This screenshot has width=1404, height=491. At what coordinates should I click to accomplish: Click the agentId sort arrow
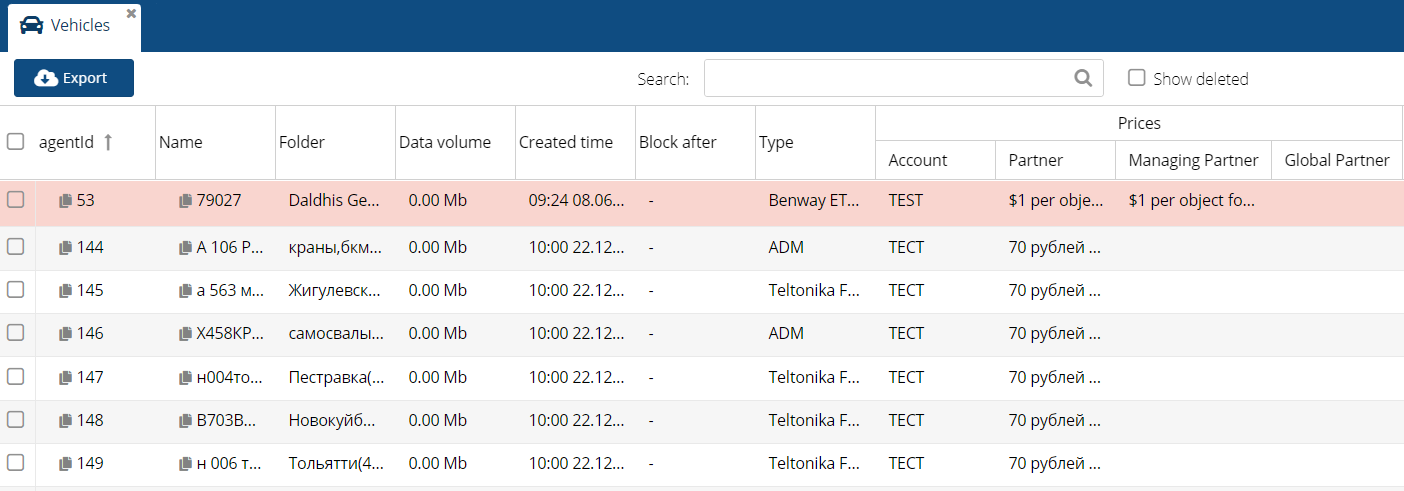[x=108, y=142]
